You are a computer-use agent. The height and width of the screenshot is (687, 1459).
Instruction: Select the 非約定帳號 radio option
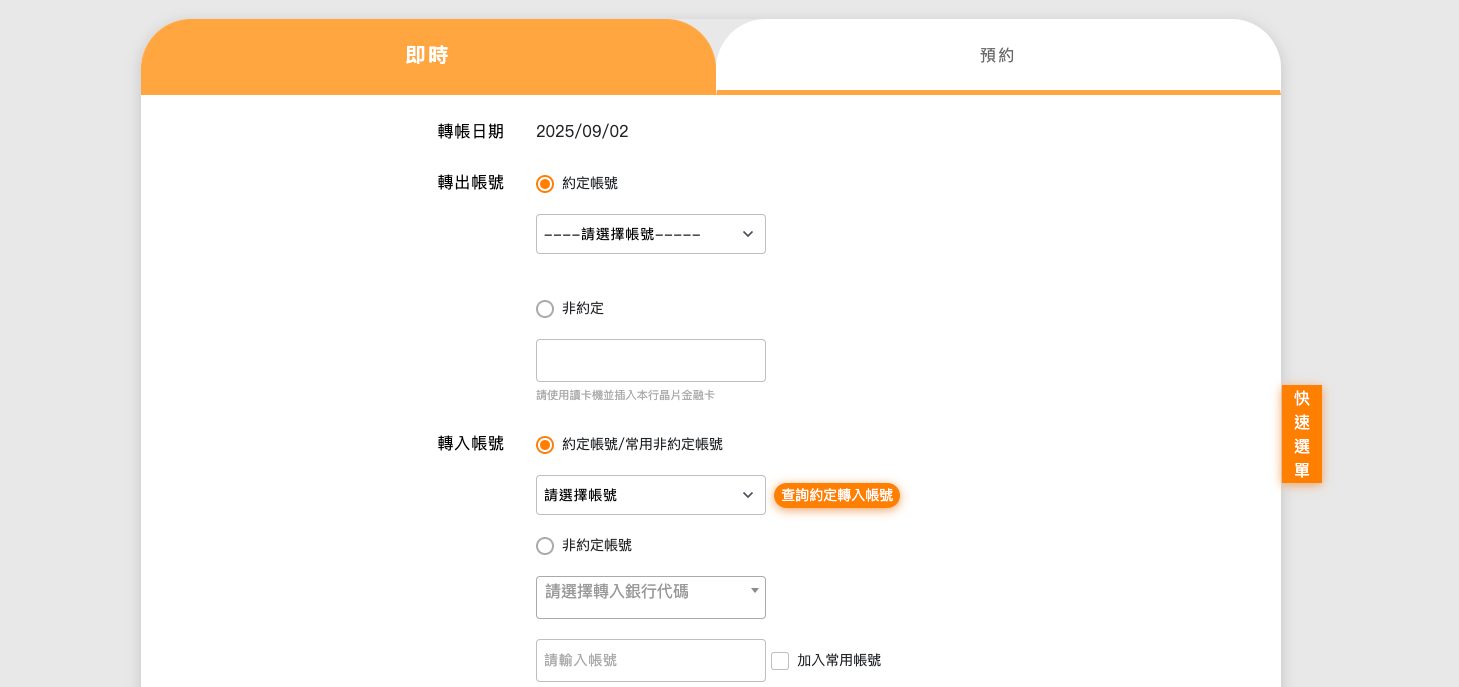click(545, 546)
